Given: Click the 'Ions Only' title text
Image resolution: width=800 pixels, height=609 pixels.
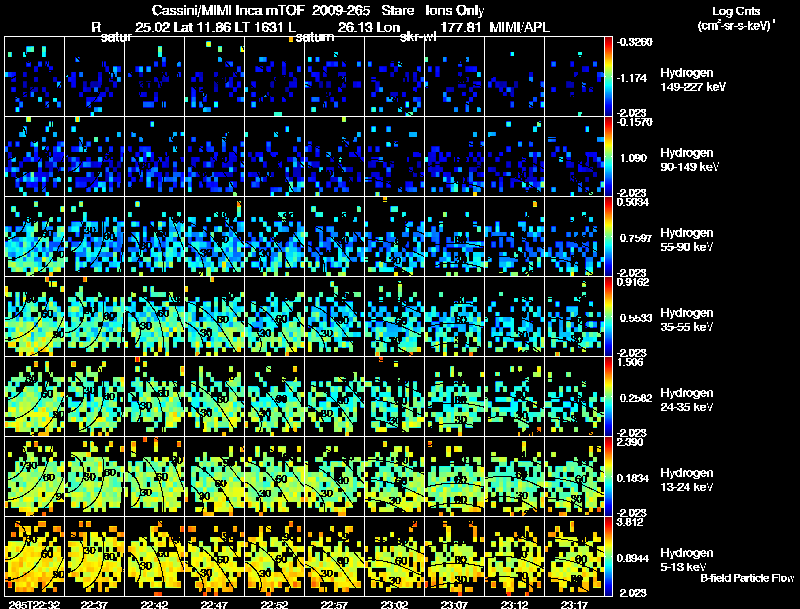Looking at the screenshot, I should point(455,10).
